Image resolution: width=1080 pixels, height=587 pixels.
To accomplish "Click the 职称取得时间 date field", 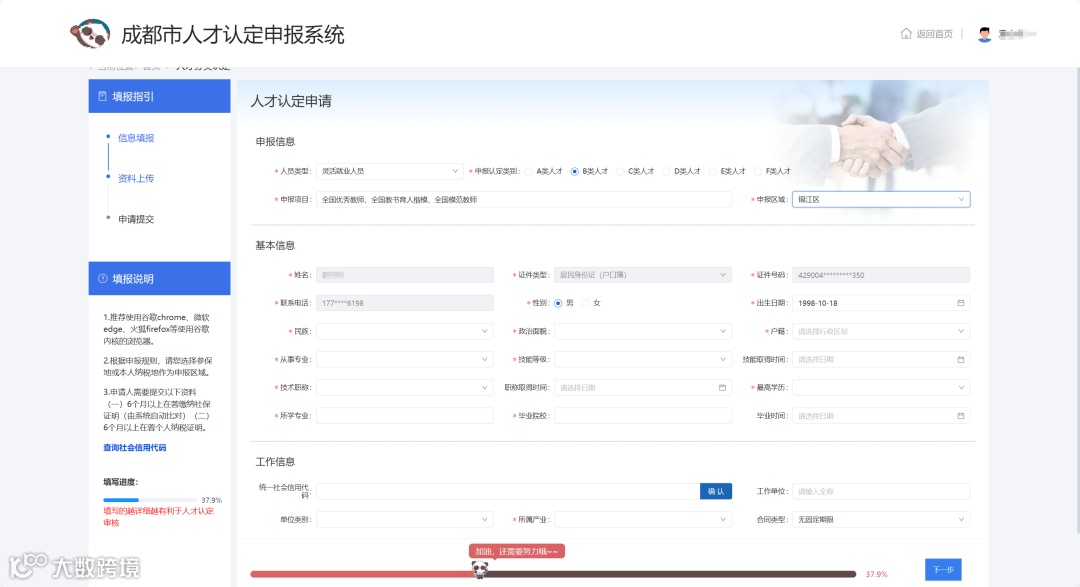I will coord(643,388).
